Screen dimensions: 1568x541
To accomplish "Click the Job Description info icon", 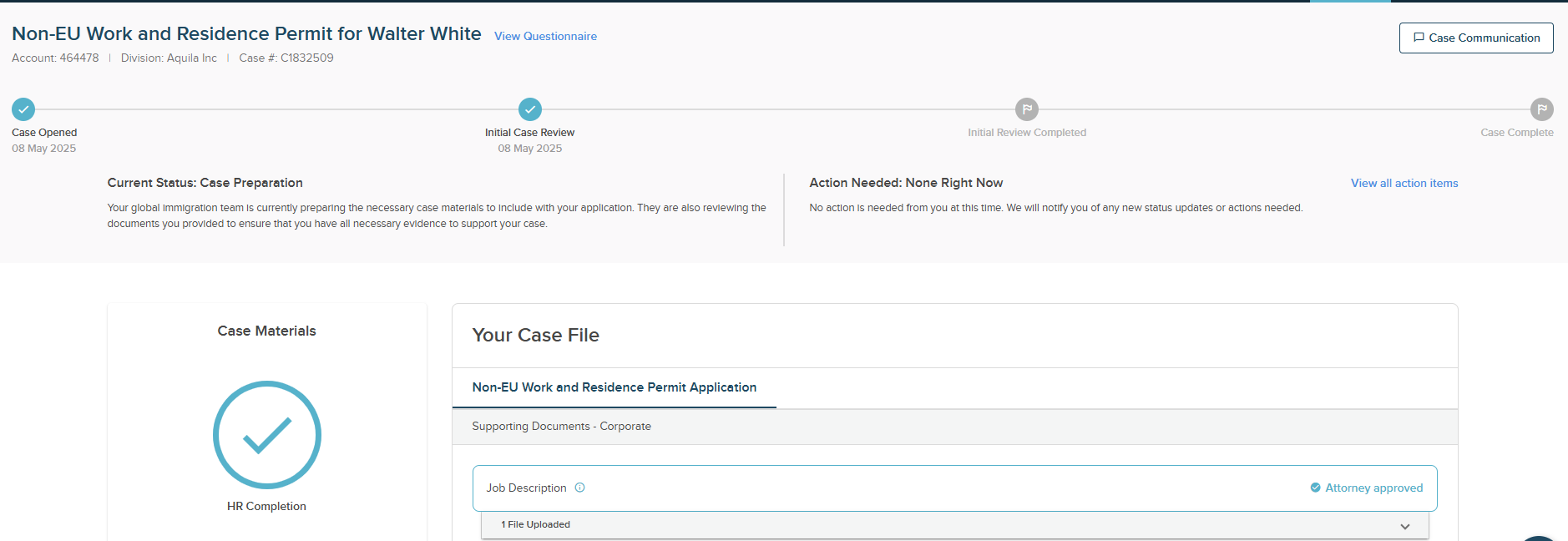I will point(580,488).
